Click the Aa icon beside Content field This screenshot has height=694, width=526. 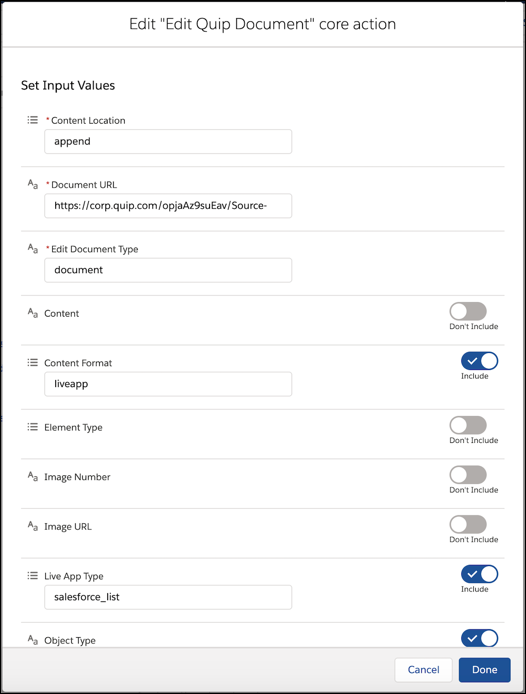33,313
